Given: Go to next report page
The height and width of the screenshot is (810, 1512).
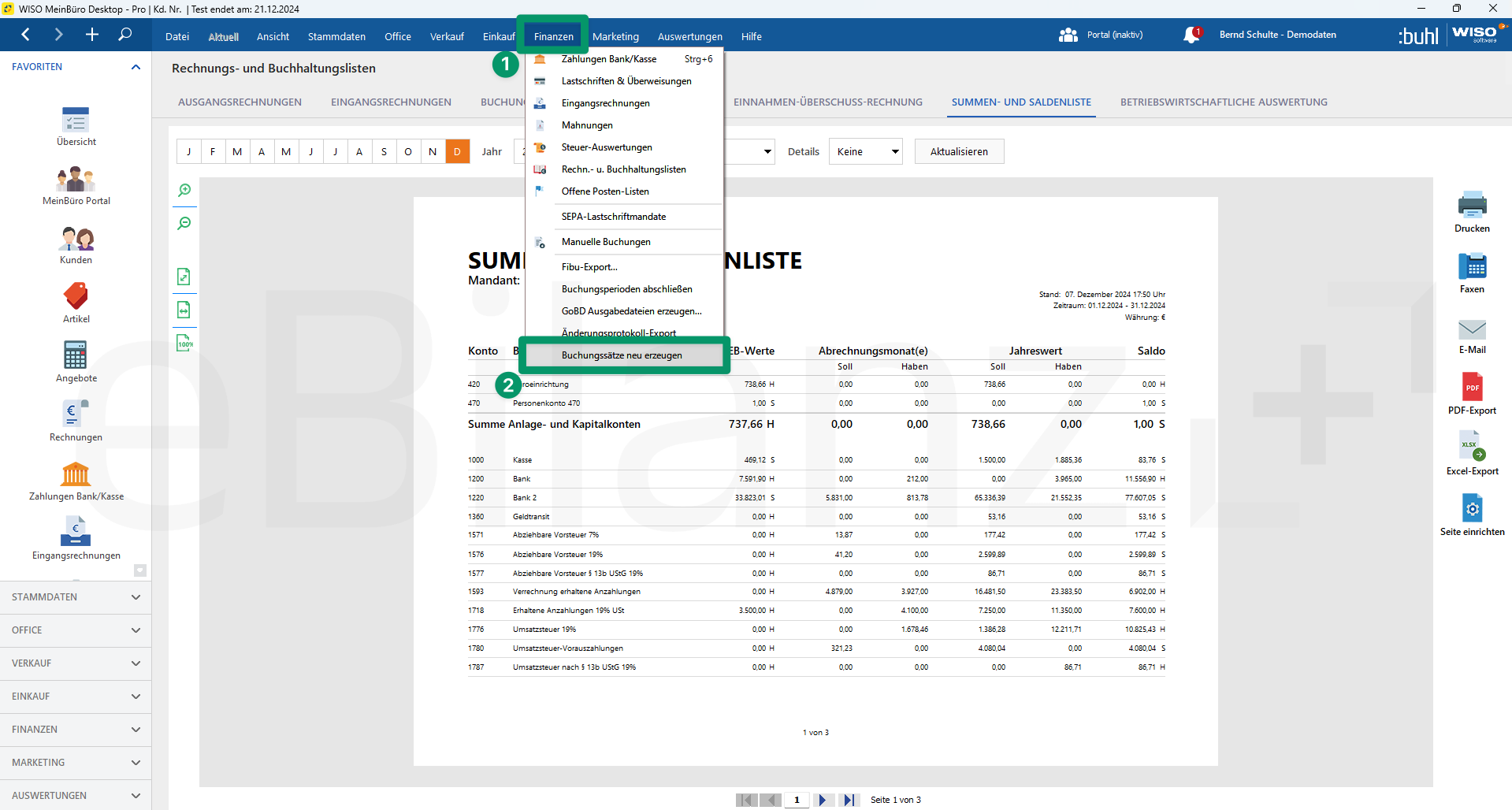Looking at the screenshot, I should 823,800.
